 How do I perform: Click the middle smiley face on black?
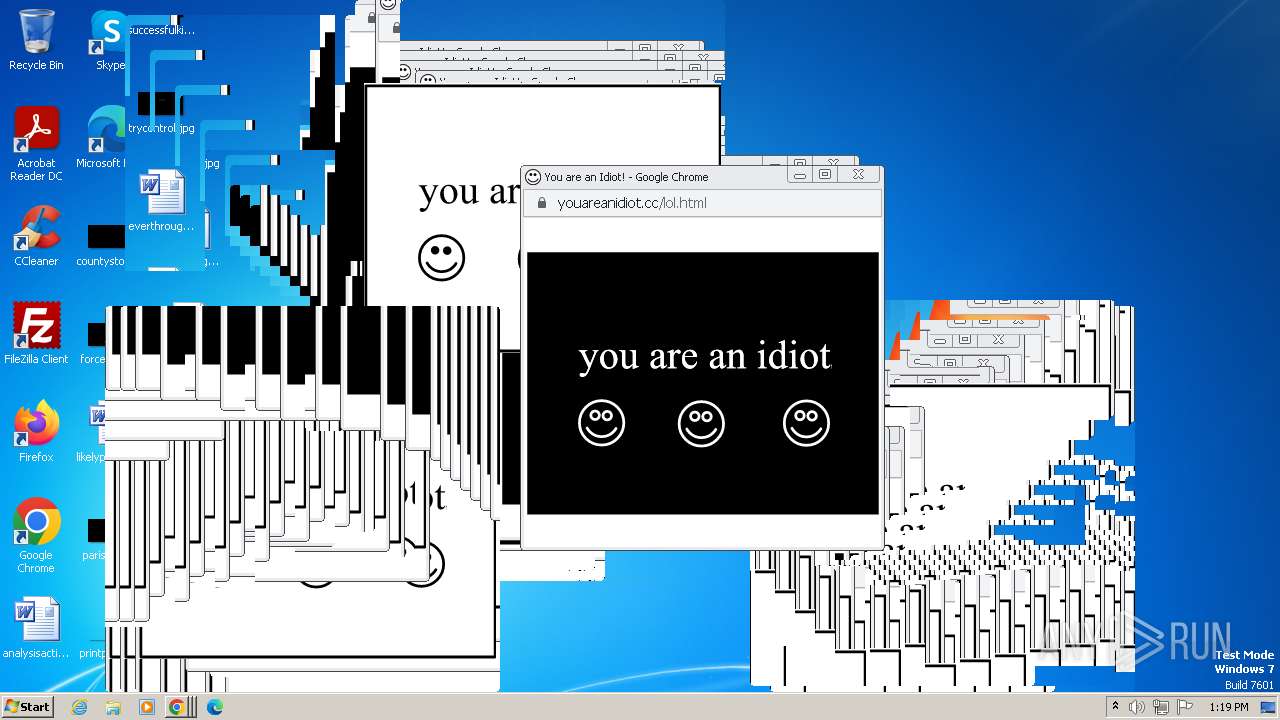click(701, 423)
